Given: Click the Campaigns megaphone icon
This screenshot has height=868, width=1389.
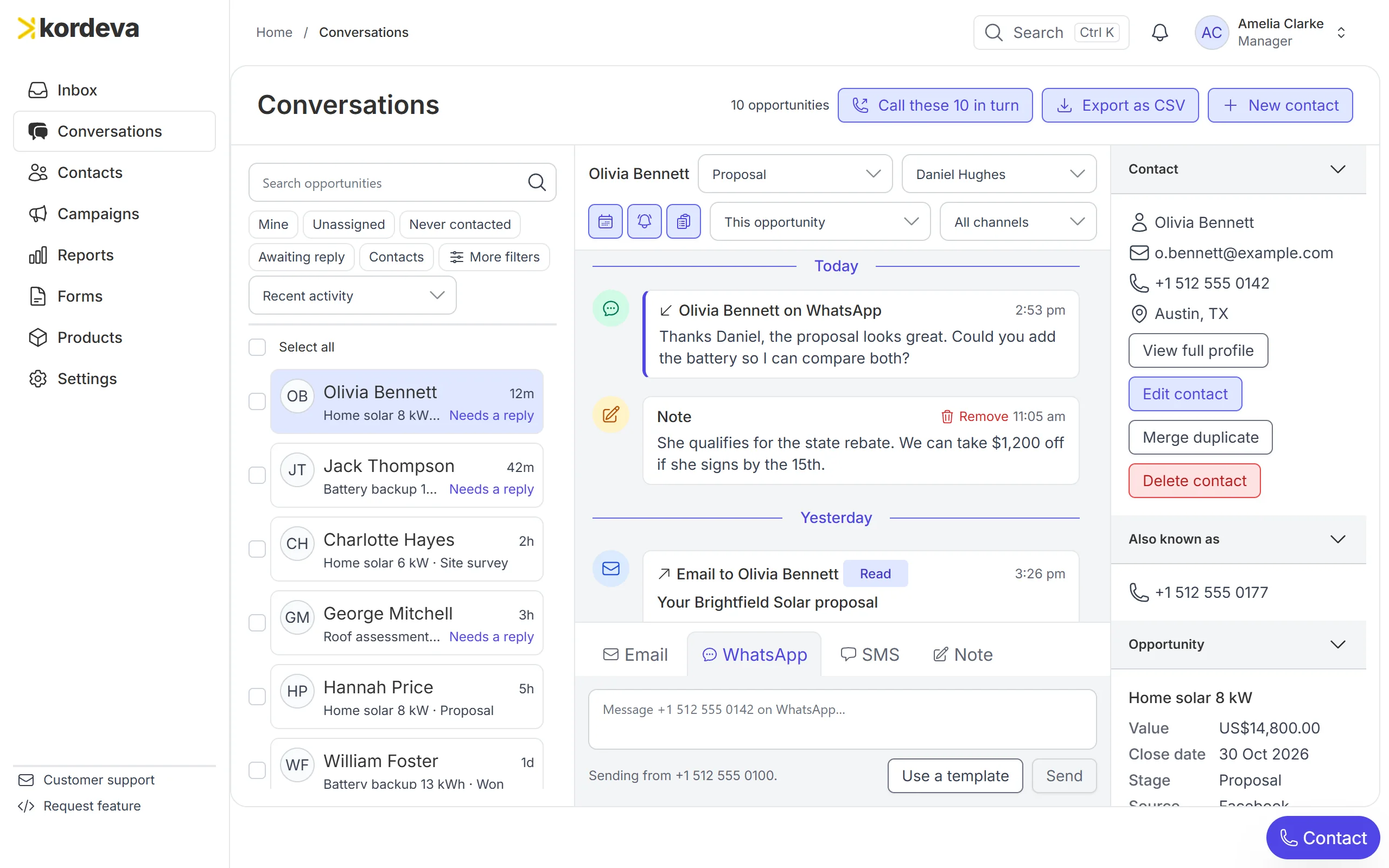Looking at the screenshot, I should (38, 214).
